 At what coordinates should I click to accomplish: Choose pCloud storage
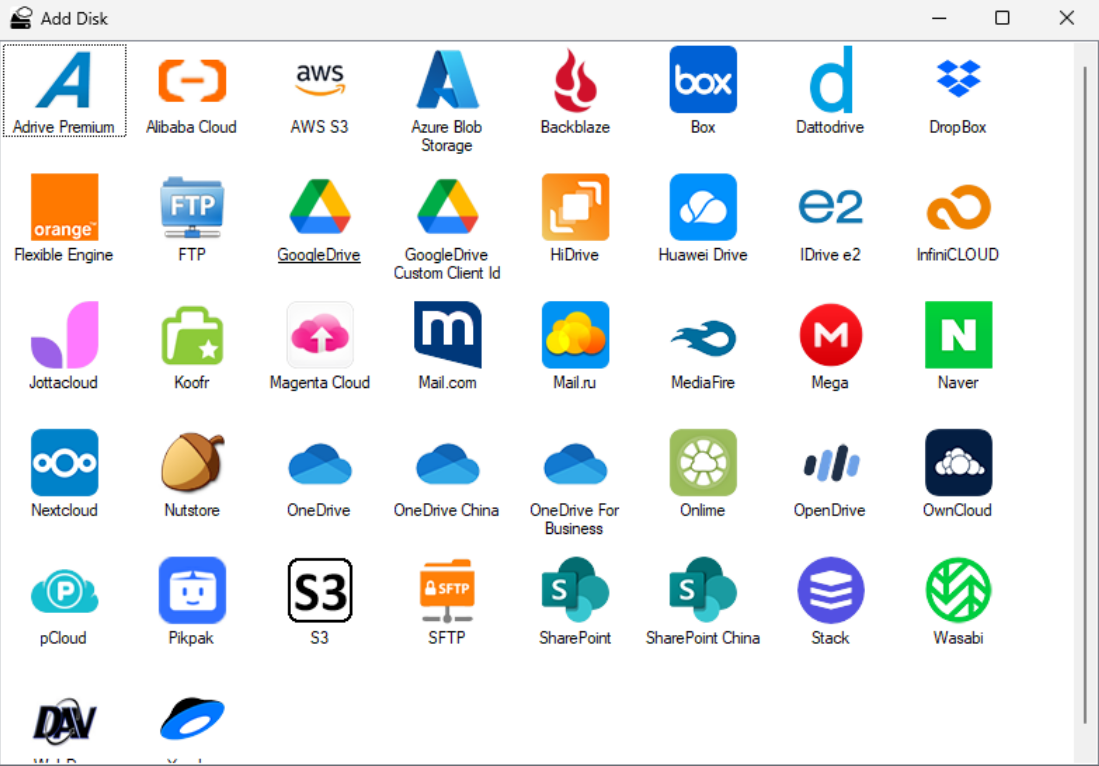coord(64,590)
